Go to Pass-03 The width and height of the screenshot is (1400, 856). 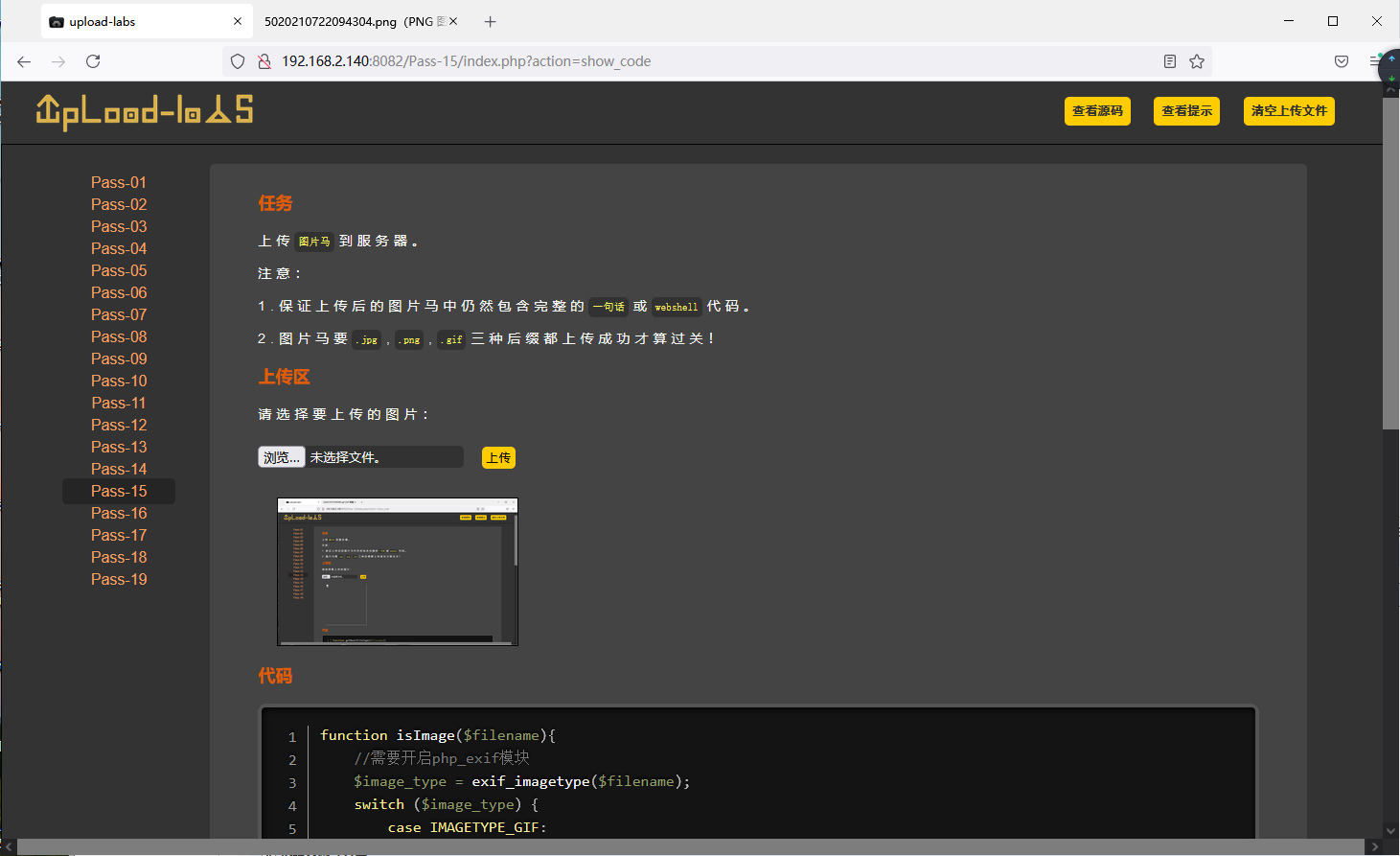(119, 226)
